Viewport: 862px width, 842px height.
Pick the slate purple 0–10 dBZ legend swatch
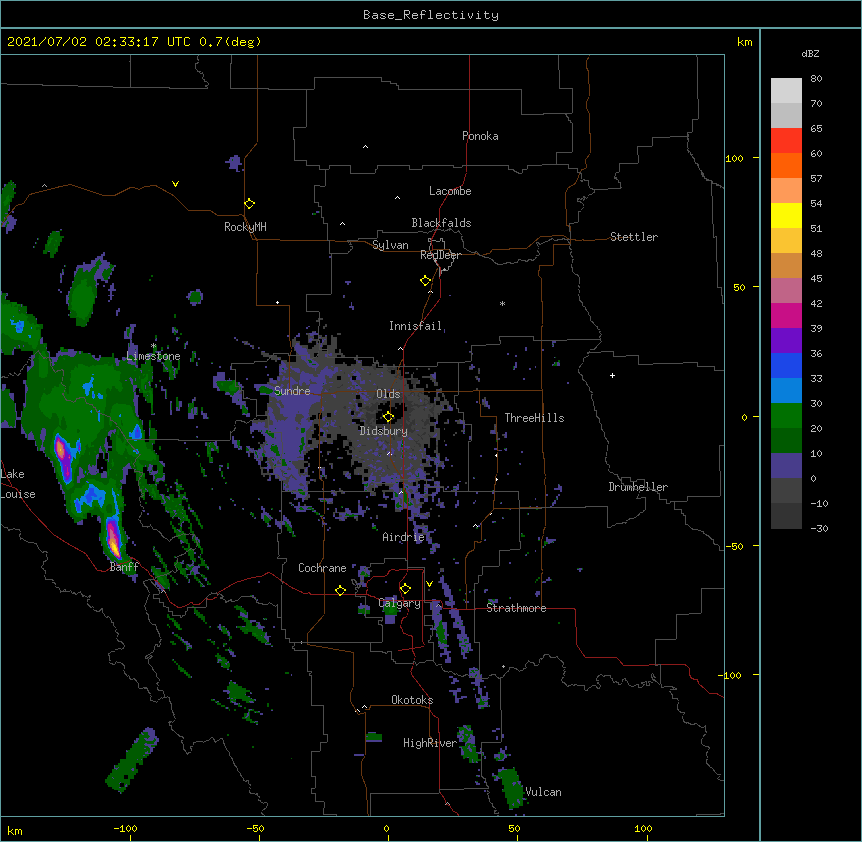pos(786,466)
